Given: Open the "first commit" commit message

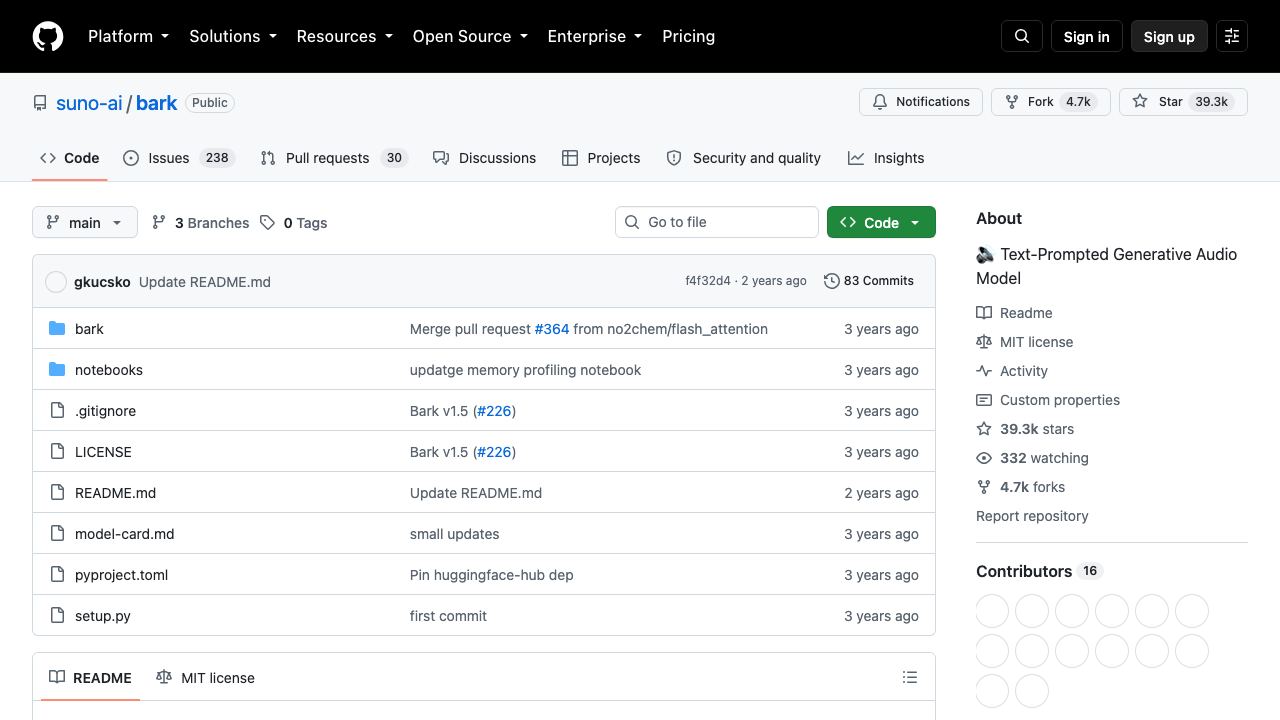Looking at the screenshot, I should pos(448,616).
